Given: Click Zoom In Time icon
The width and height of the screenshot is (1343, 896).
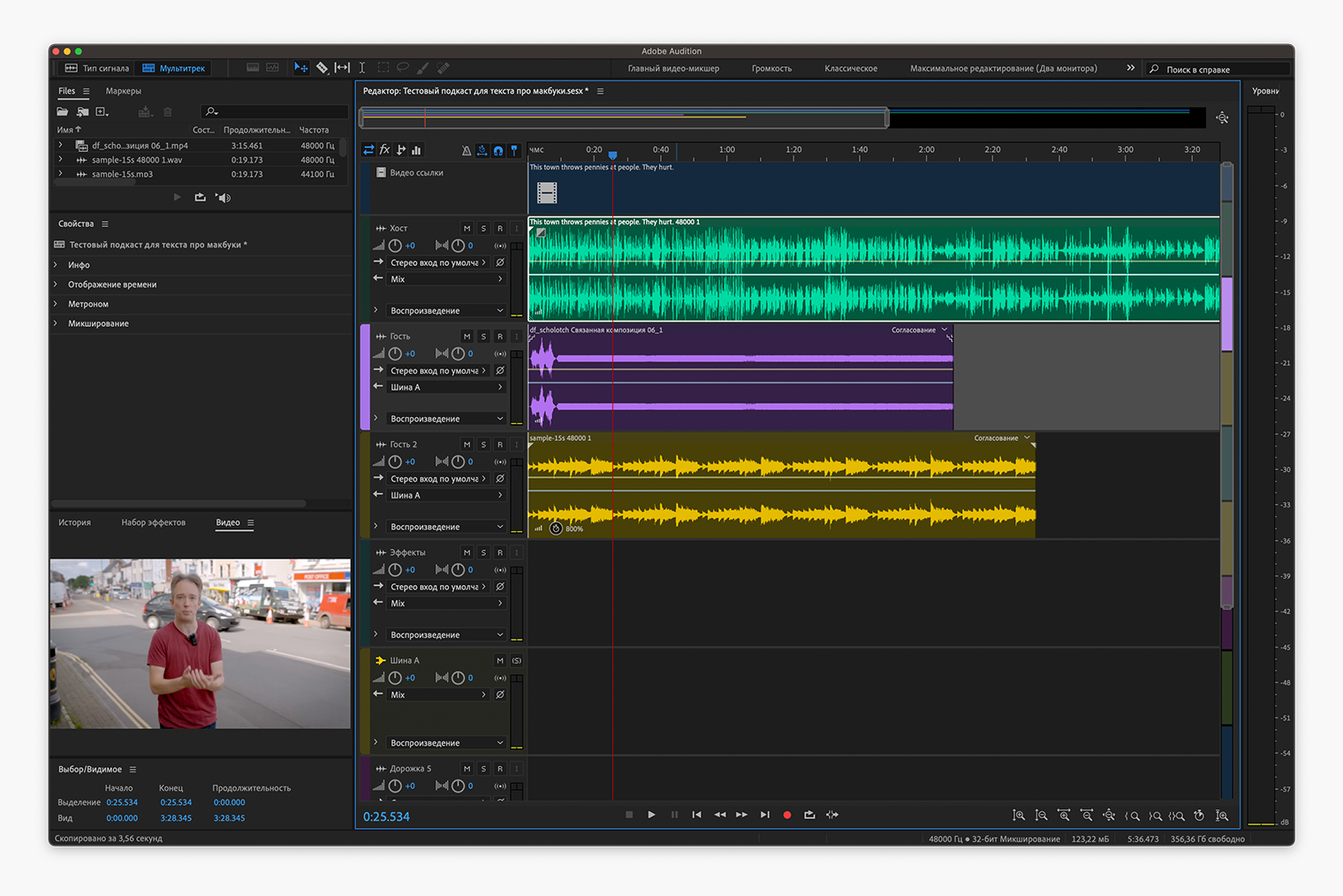Looking at the screenshot, I should tap(1064, 816).
